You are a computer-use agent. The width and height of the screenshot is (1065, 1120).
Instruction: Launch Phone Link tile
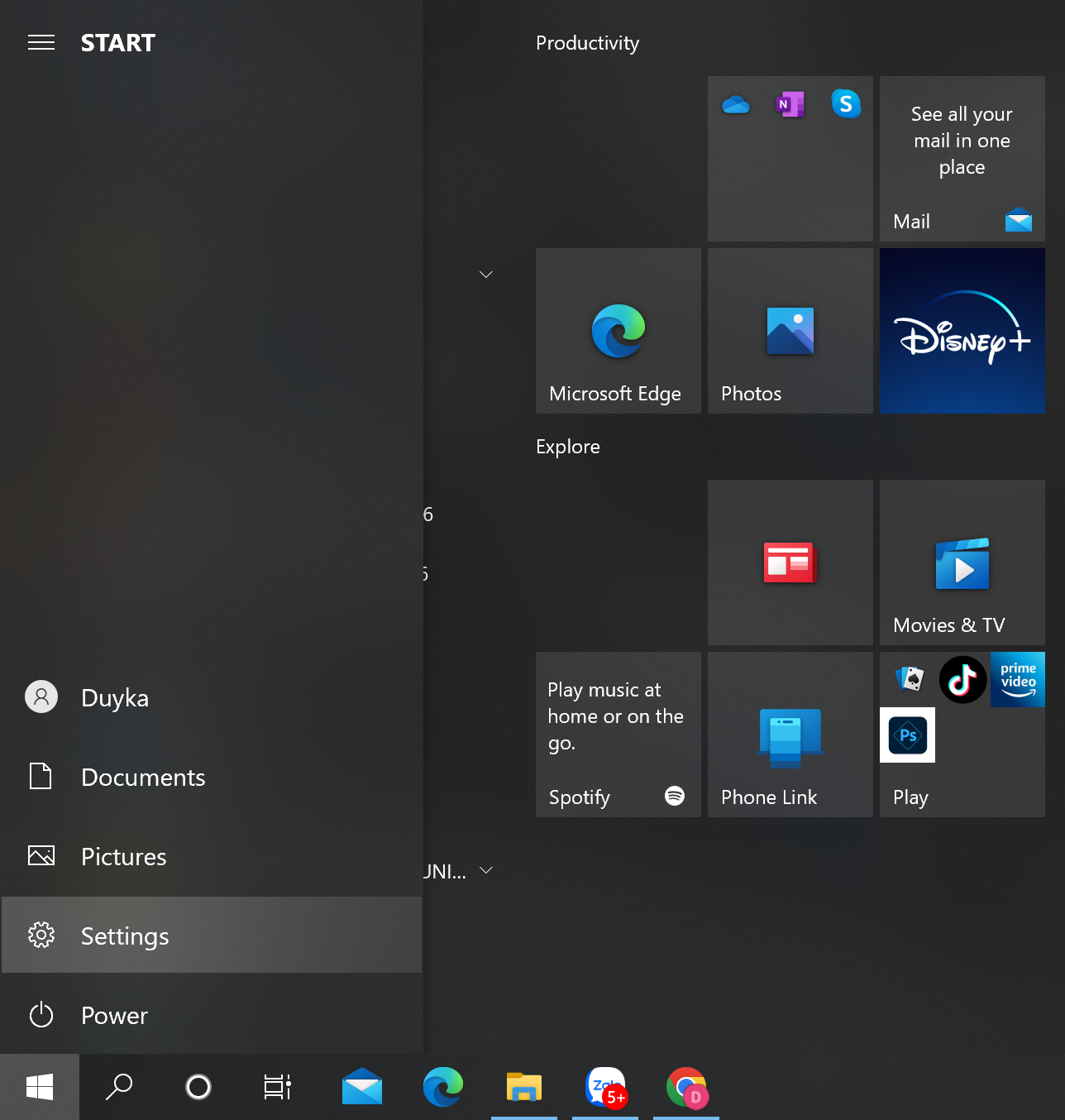[x=790, y=735]
